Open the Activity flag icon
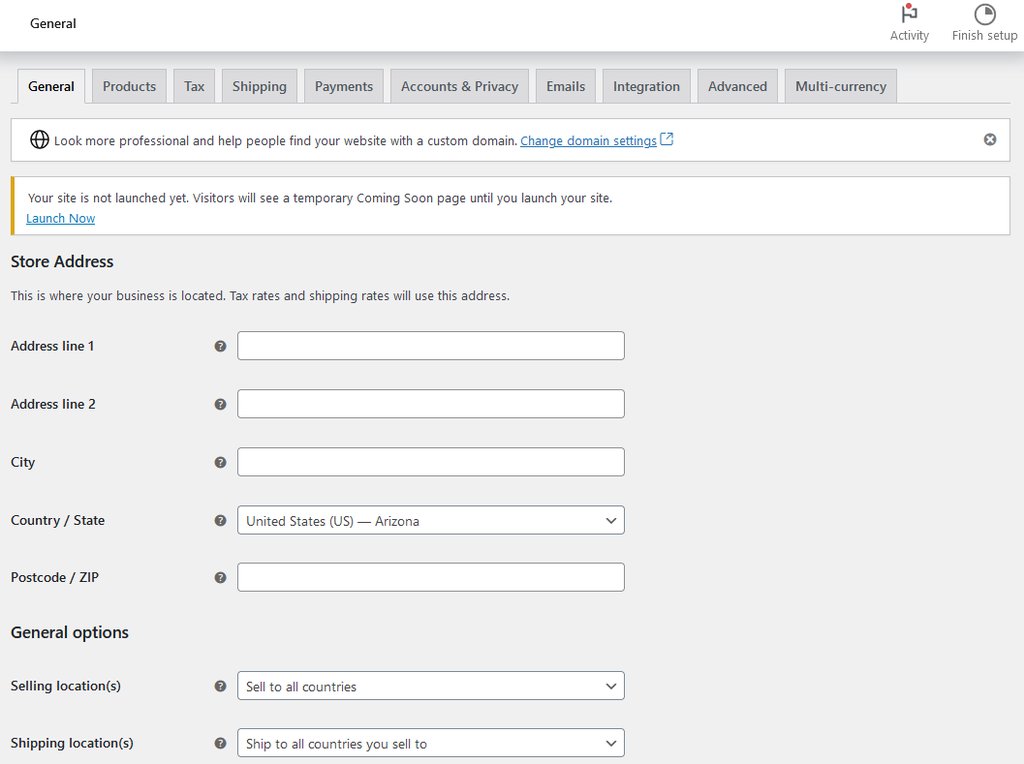The image size is (1024, 764). click(x=909, y=15)
